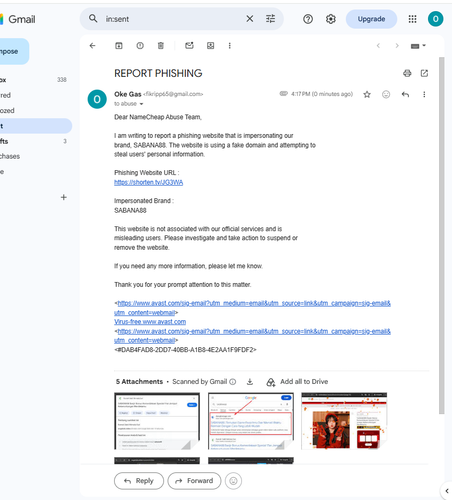Open the second avast.com sig-email link

[252, 336]
